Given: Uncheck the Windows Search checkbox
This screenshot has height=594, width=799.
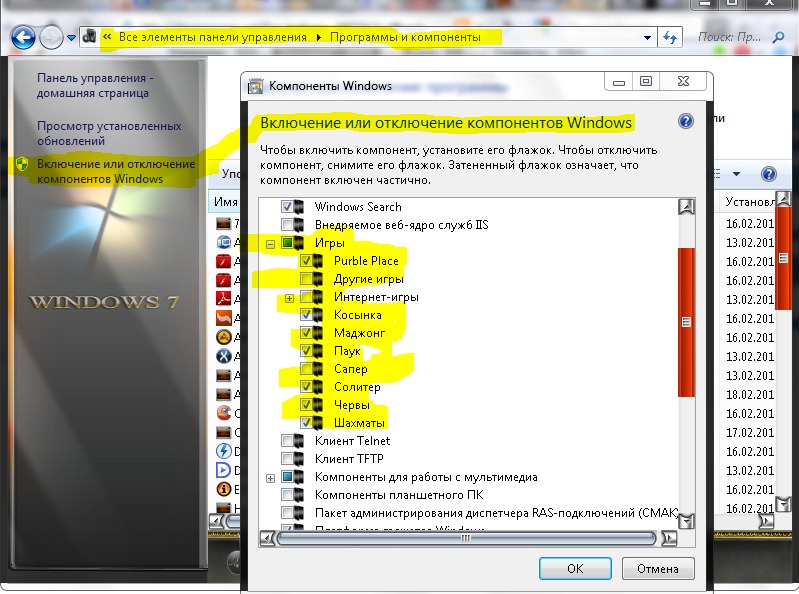Looking at the screenshot, I should point(287,207).
